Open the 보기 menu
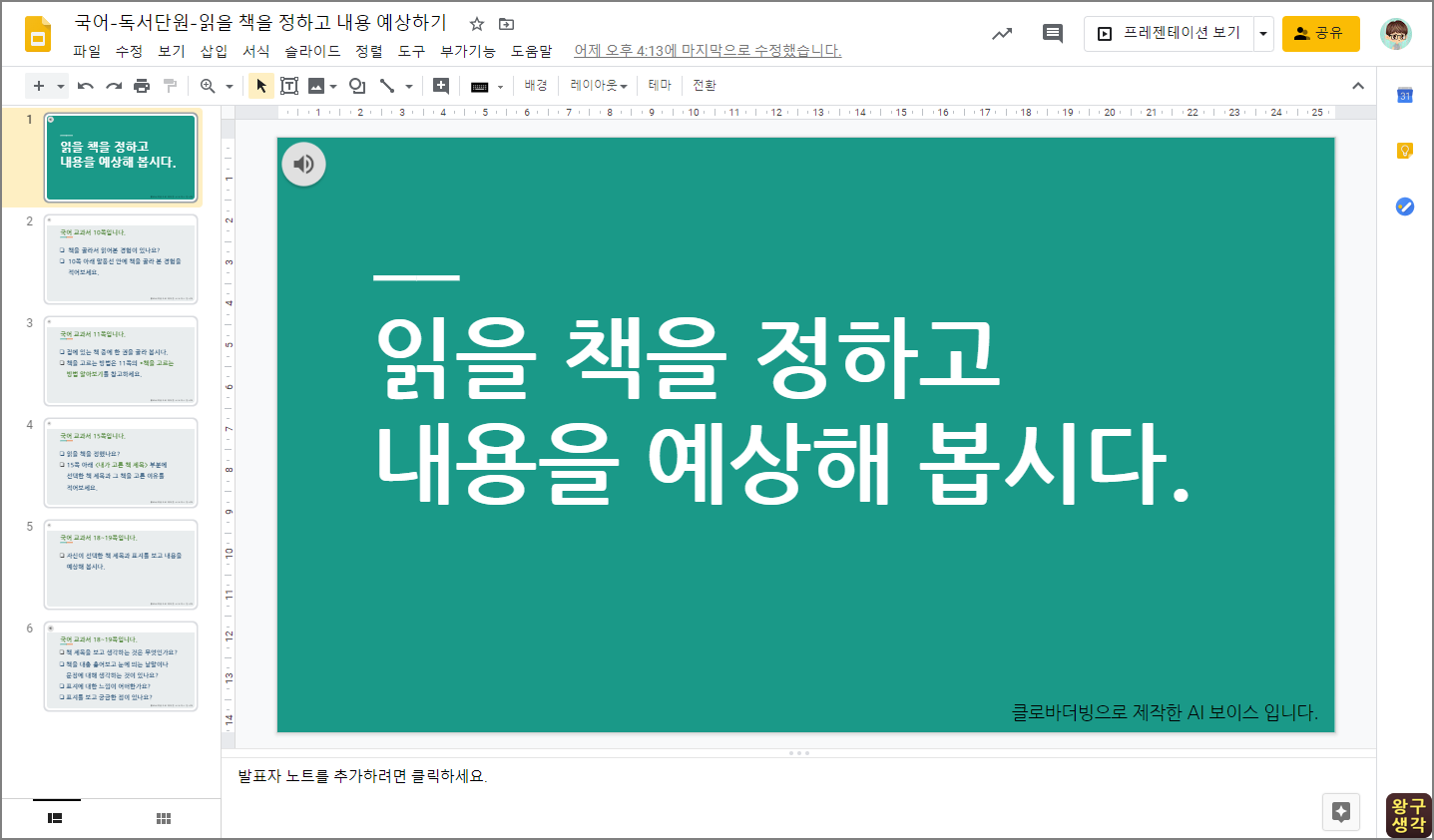Screen dimensions: 1434x840 (x=172, y=51)
